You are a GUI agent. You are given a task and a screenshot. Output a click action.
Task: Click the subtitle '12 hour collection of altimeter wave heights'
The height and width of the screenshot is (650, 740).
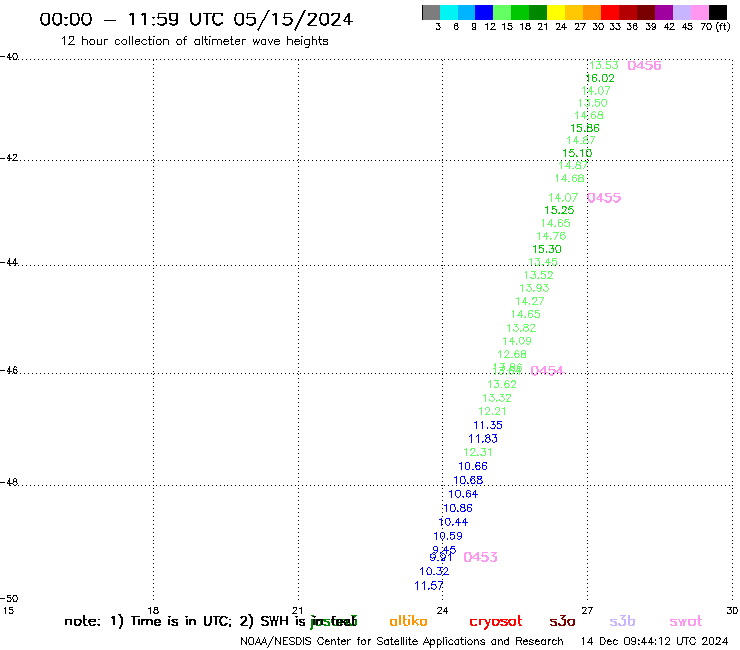[x=194, y=41]
